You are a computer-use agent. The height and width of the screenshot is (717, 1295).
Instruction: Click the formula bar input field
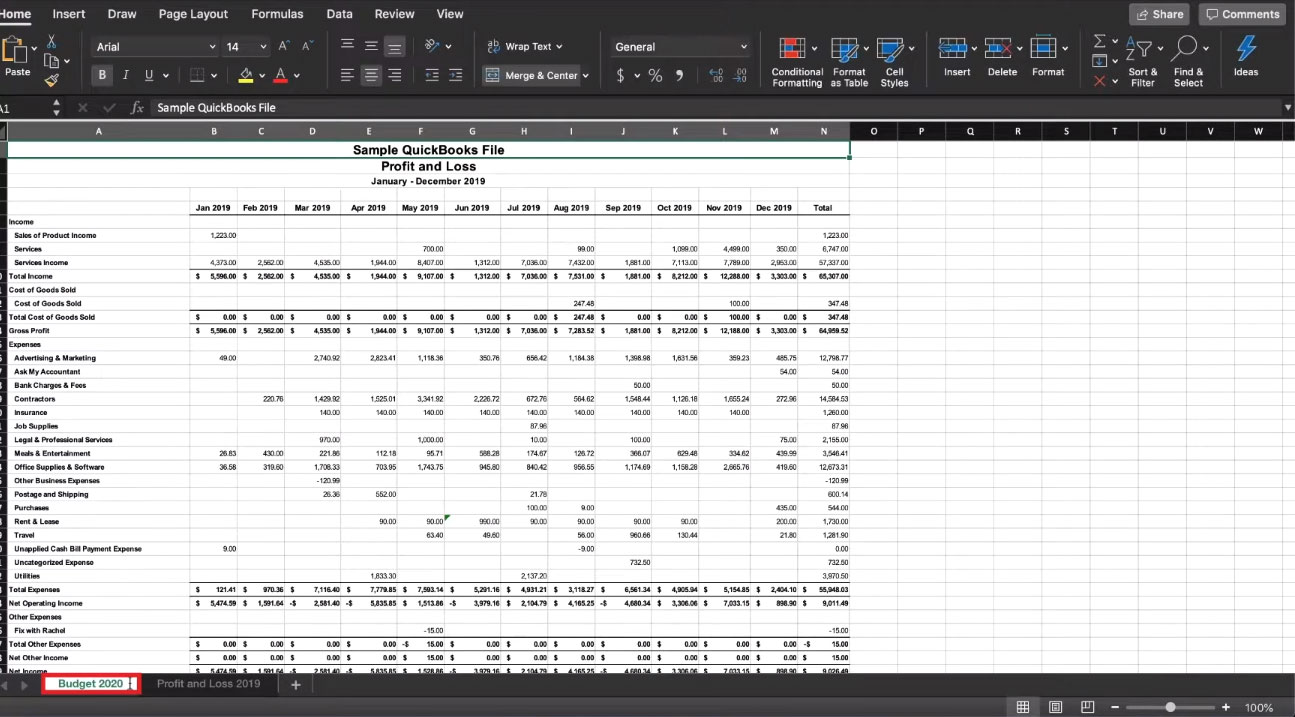[x=715, y=107]
